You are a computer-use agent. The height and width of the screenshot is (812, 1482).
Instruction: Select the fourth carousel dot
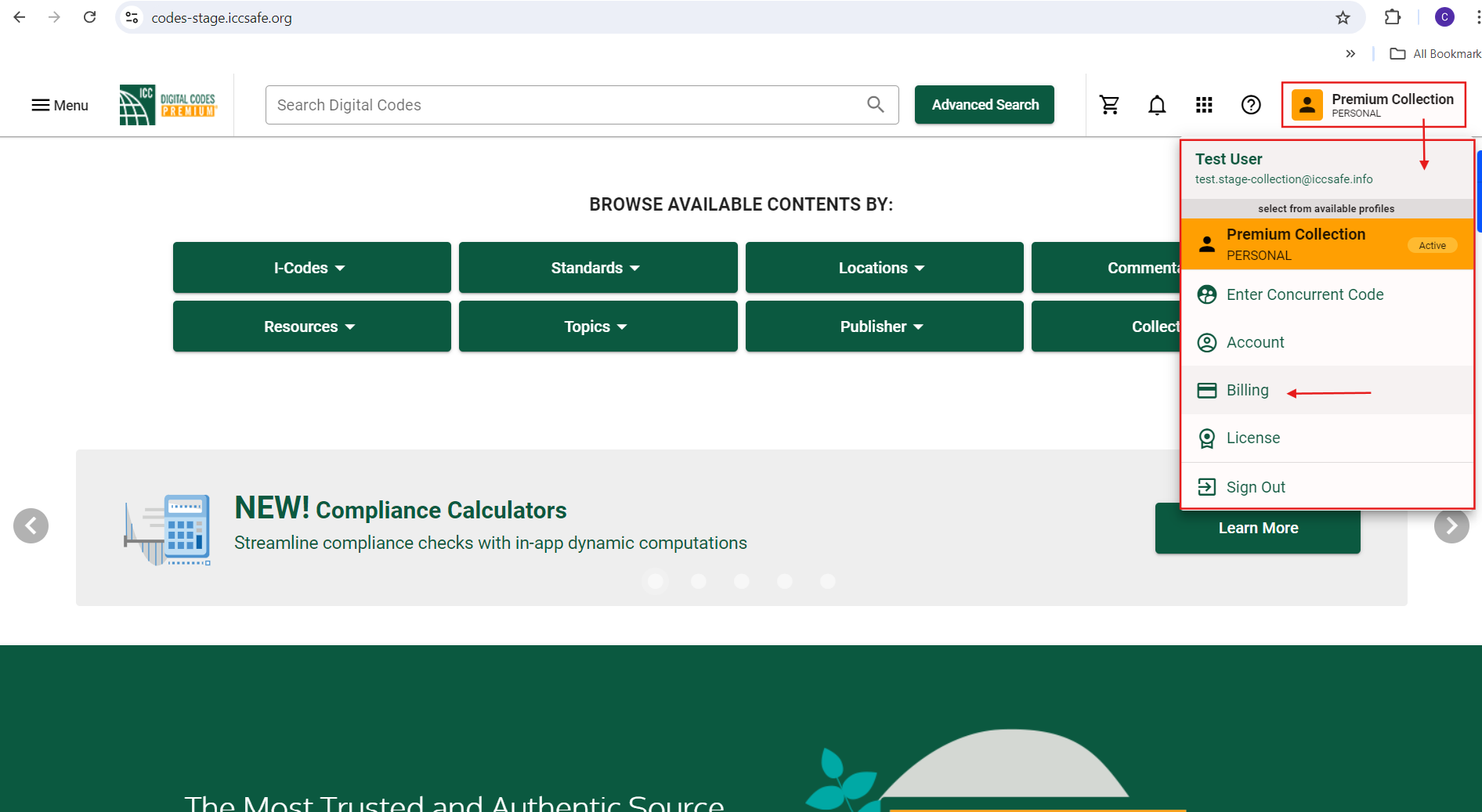click(785, 581)
